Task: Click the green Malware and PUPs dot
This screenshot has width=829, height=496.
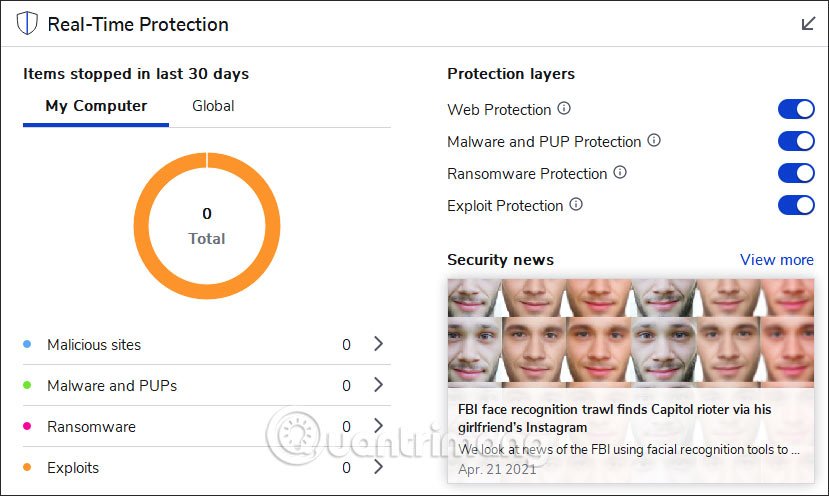Action: [x=27, y=386]
